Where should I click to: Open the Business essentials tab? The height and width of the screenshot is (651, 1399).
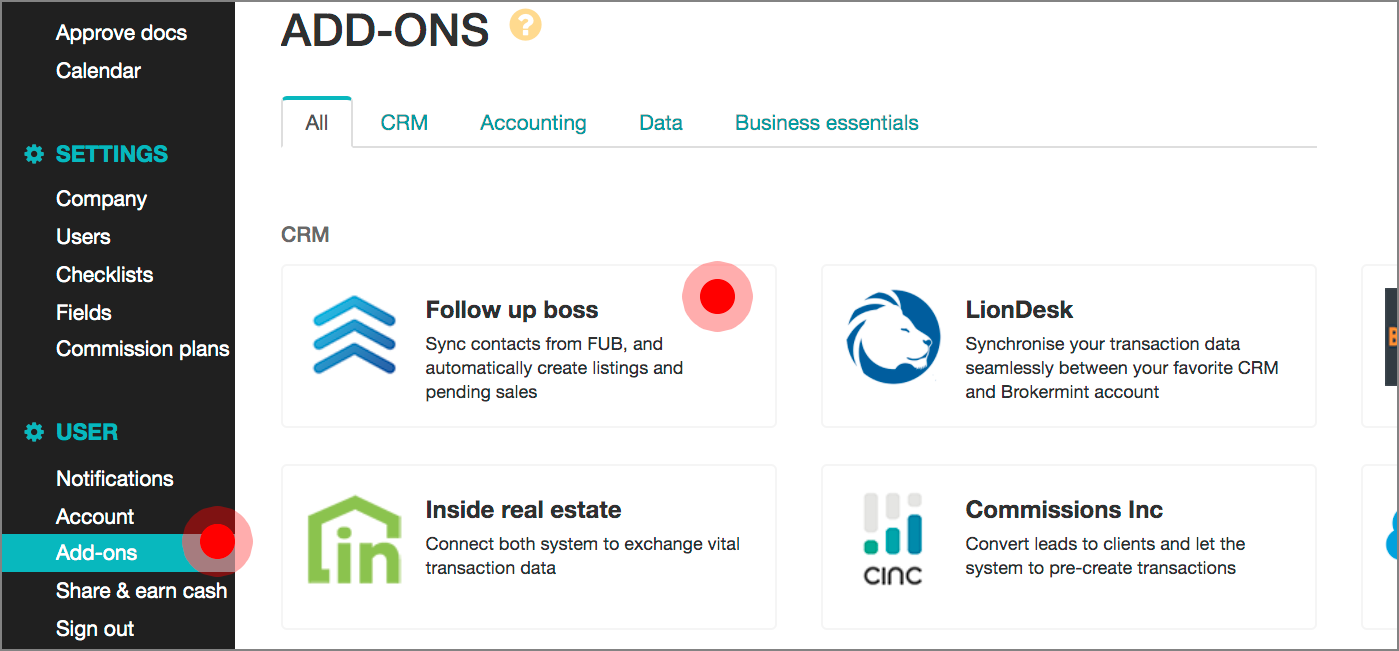pos(826,123)
